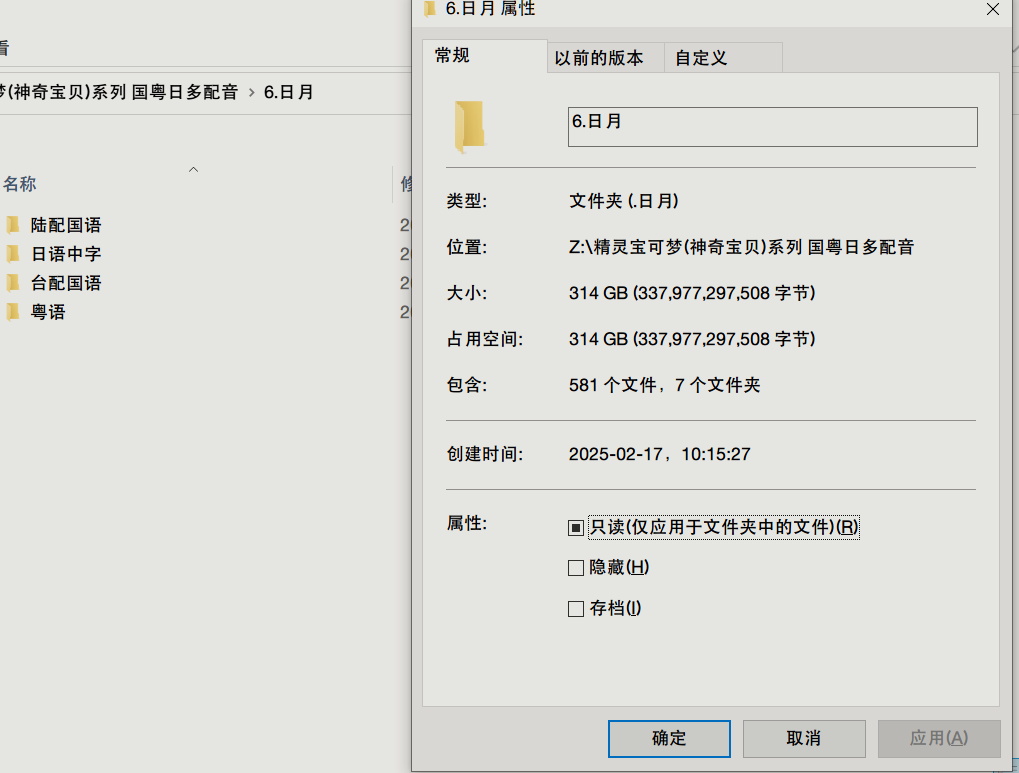The height and width of the screenshot is (773, 1019).
Task: Enable the 存档 archive attribute checkbox
Action: click(x=576, y=608)
